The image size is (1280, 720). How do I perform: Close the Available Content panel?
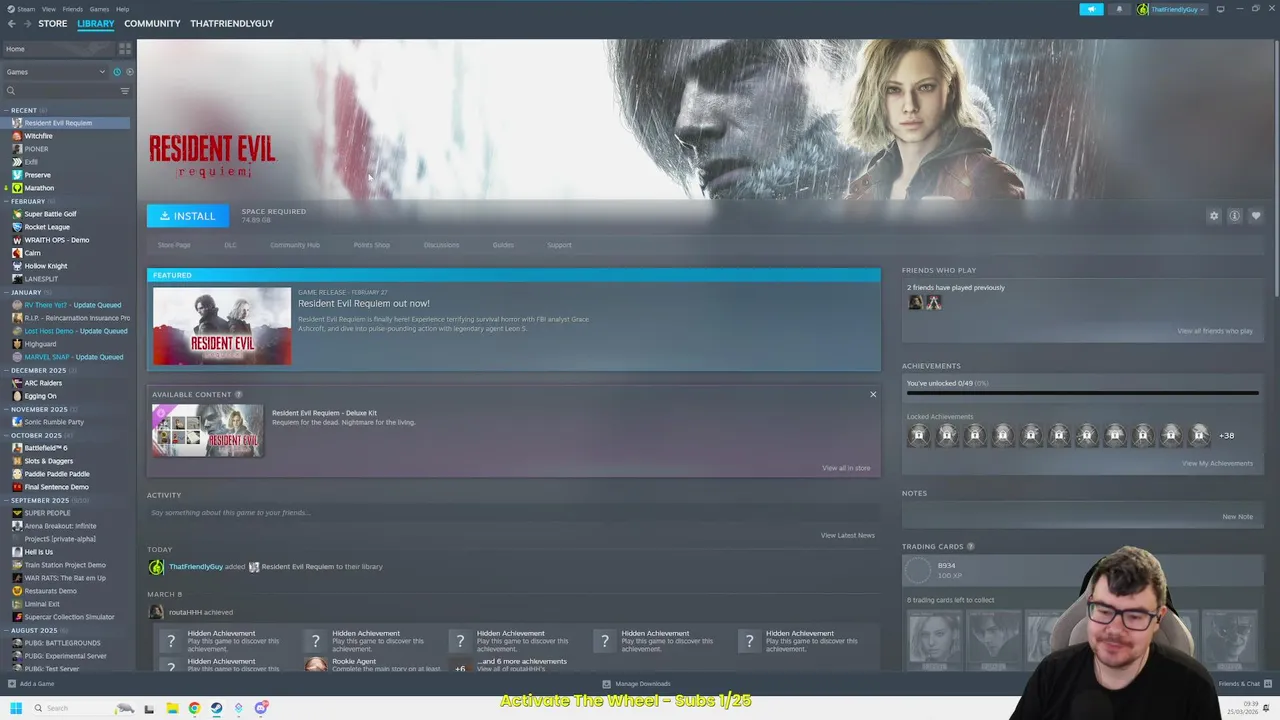pyautogui.click(x=873, y=394)
